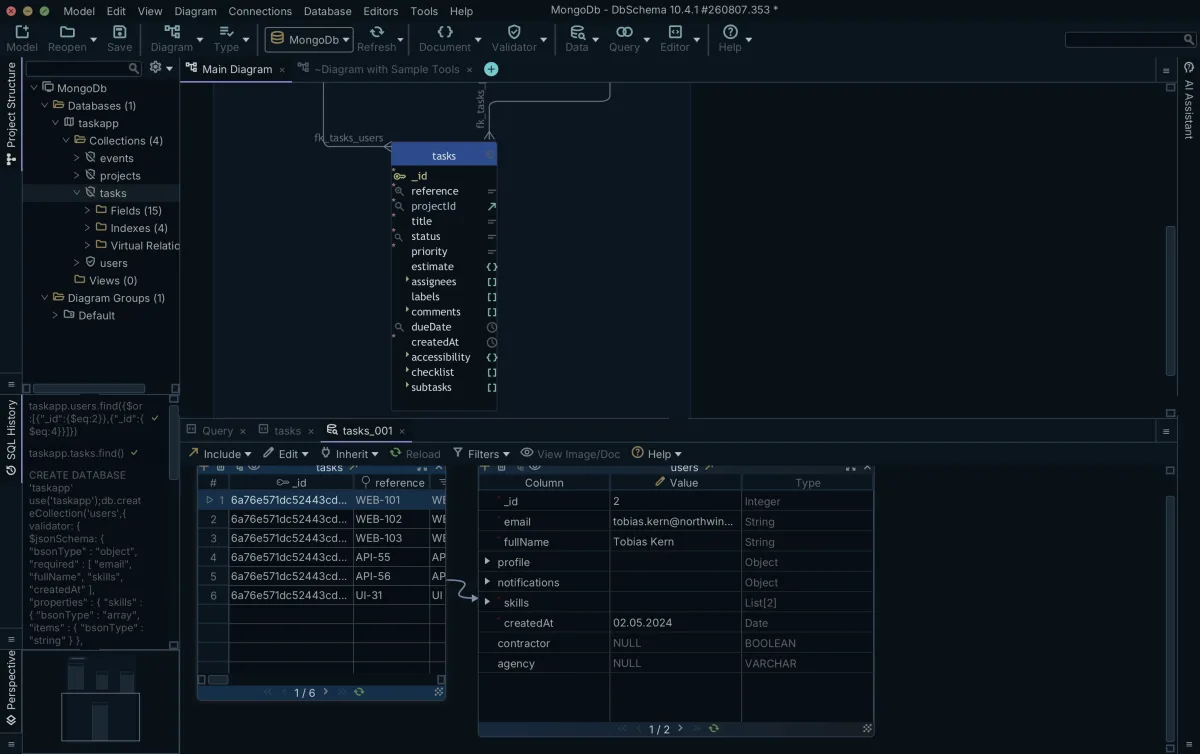The width and height of the screenshot is (1200, 754).
Task: Go to next record in users panel
Action: [680, 729]
